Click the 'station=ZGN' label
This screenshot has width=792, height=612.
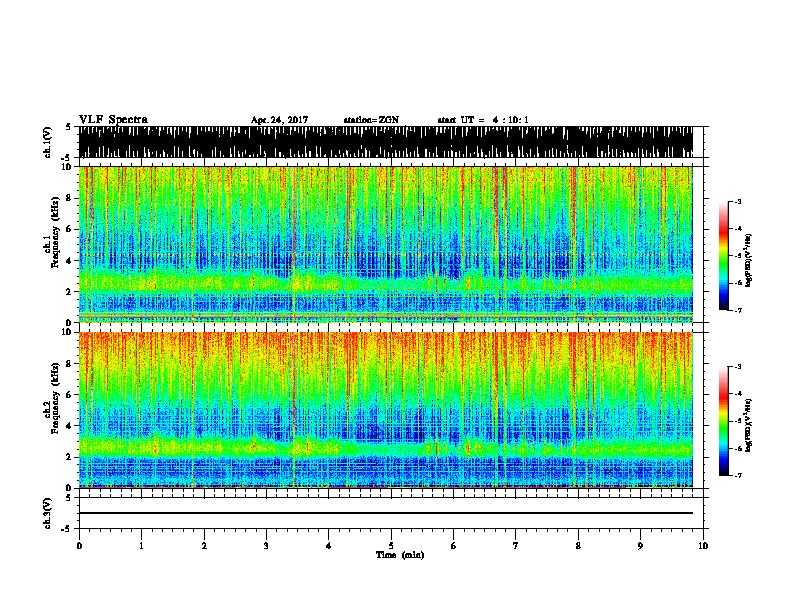coord(371,120)
